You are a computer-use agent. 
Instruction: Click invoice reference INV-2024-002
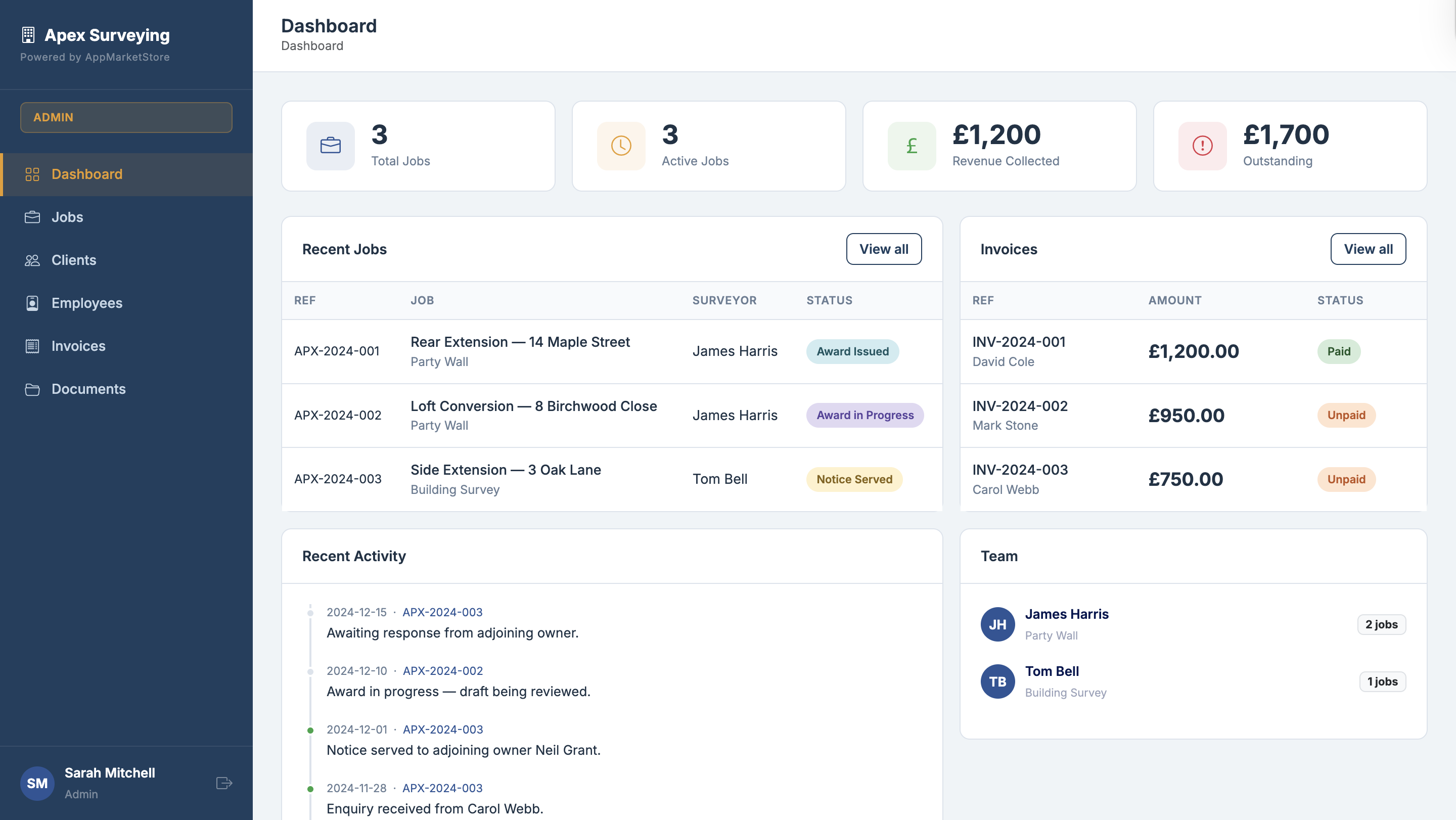[x=1020, y=406]
